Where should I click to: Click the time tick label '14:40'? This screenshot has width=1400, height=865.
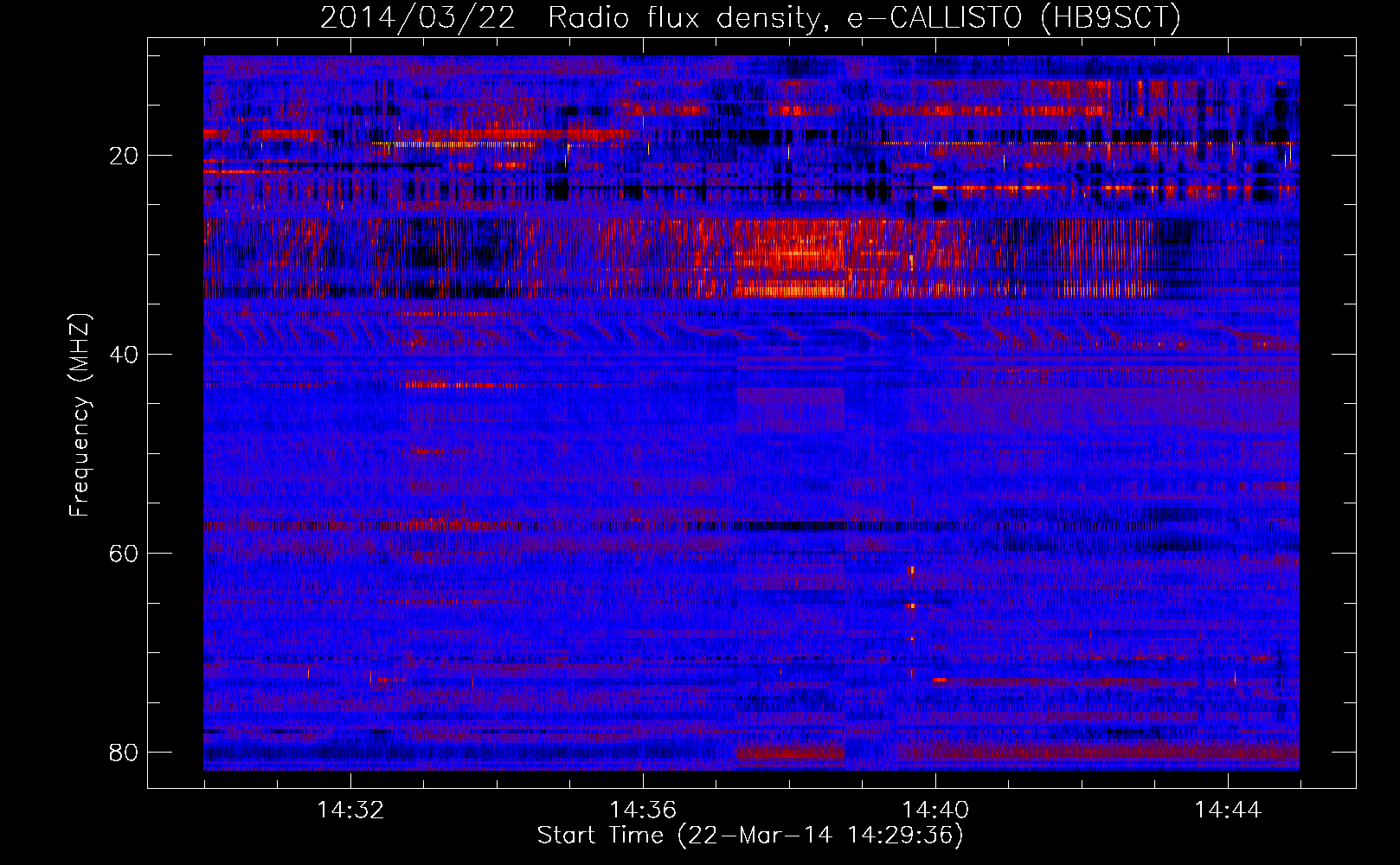[935, 811]
